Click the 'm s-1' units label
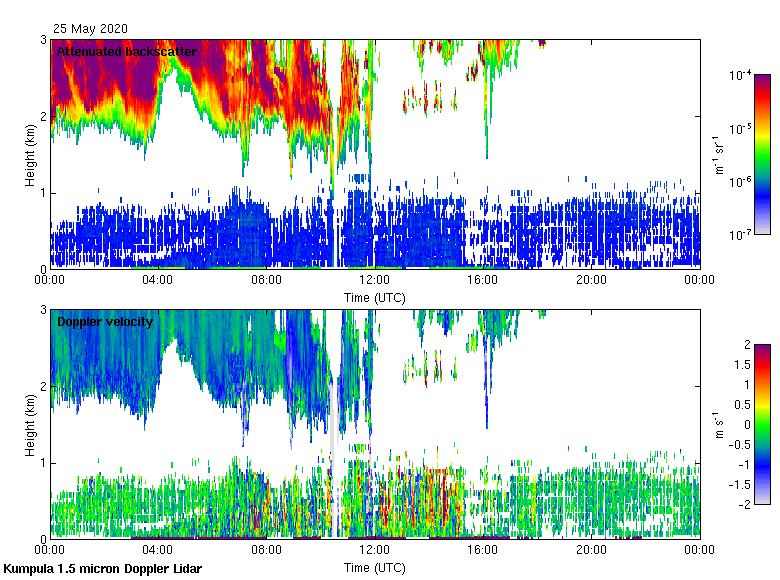This screenshot has height=580, width=780. (x=718, y=425)
